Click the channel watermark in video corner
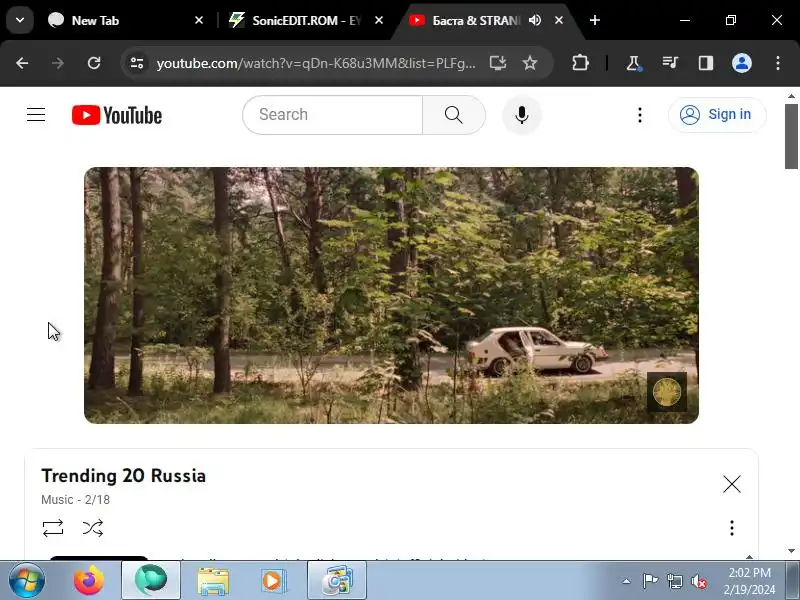The image size is (800, 600). 667,392
